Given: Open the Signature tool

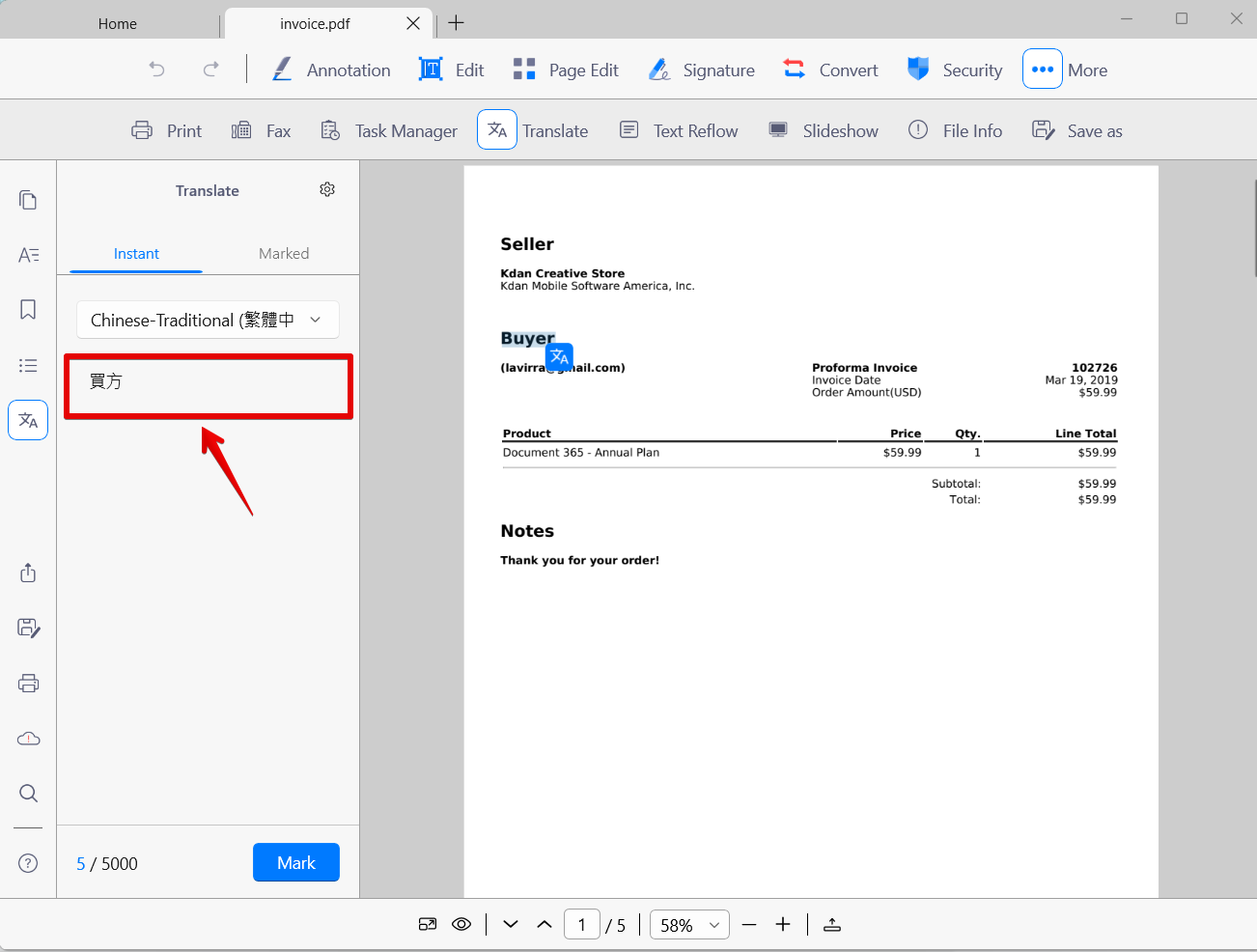Looking at the screenshot, I should click(702, 70).
